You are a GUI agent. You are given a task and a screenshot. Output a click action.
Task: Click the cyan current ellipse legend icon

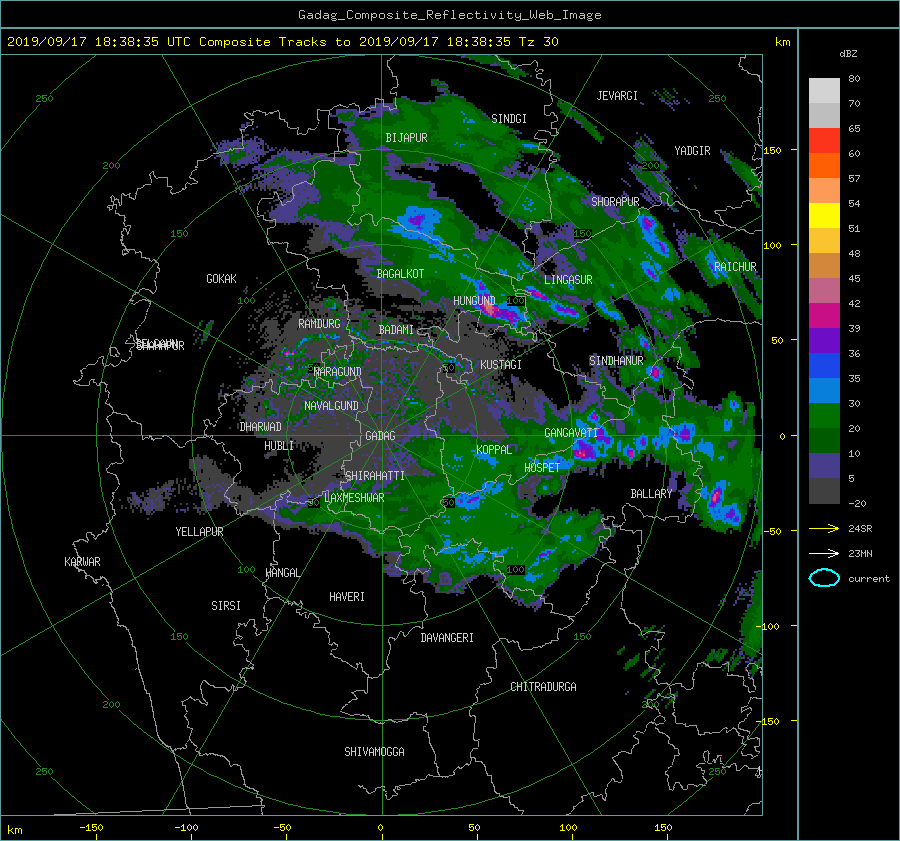(x=824, y=578)
